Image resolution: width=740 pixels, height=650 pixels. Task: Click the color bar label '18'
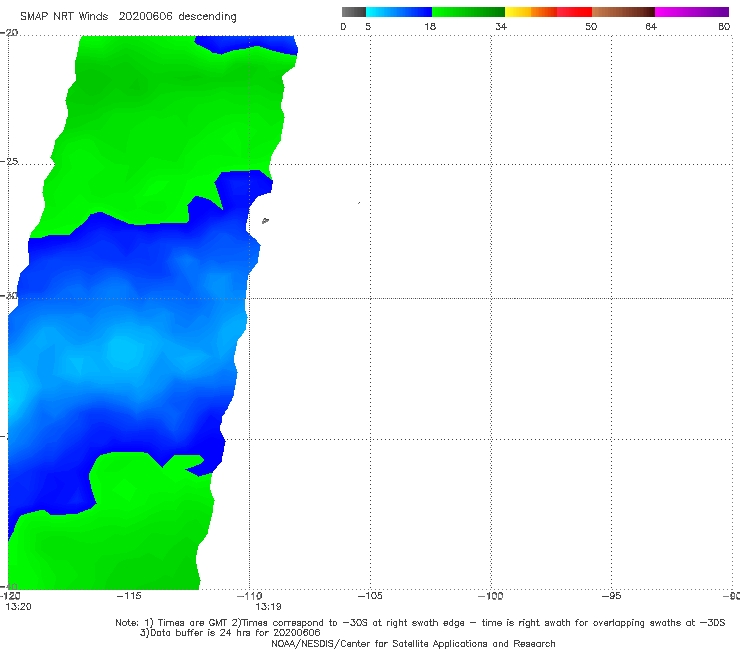tap(430, 26)
